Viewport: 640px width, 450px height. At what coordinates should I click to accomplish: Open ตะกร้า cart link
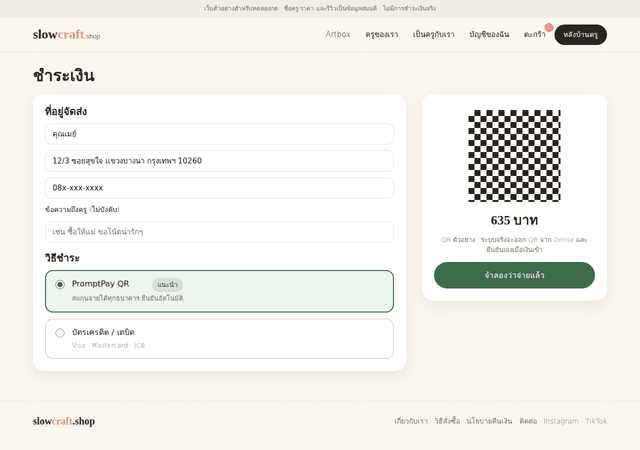[535, 35]
